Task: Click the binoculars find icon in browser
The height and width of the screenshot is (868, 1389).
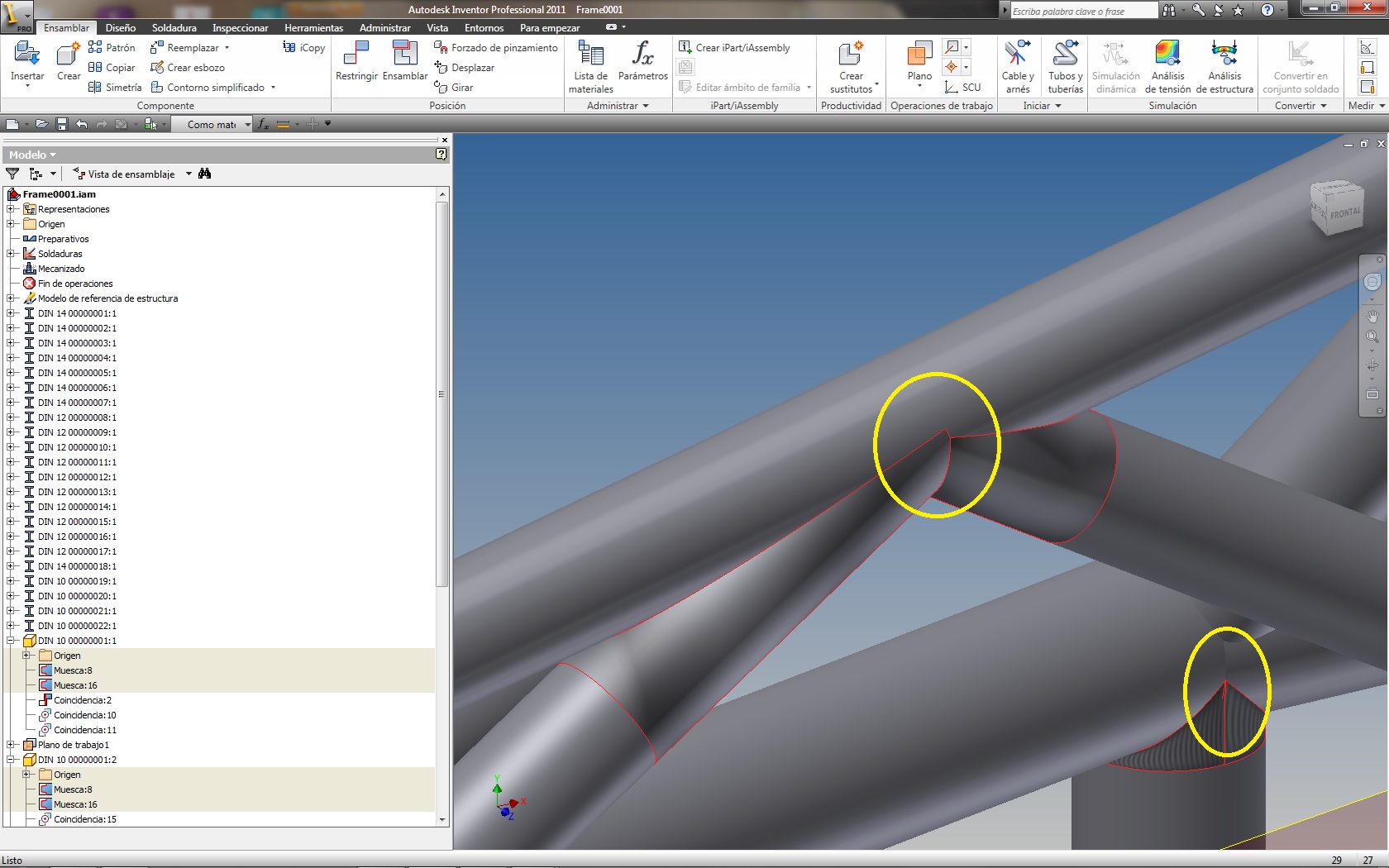Action: [205, 174]
